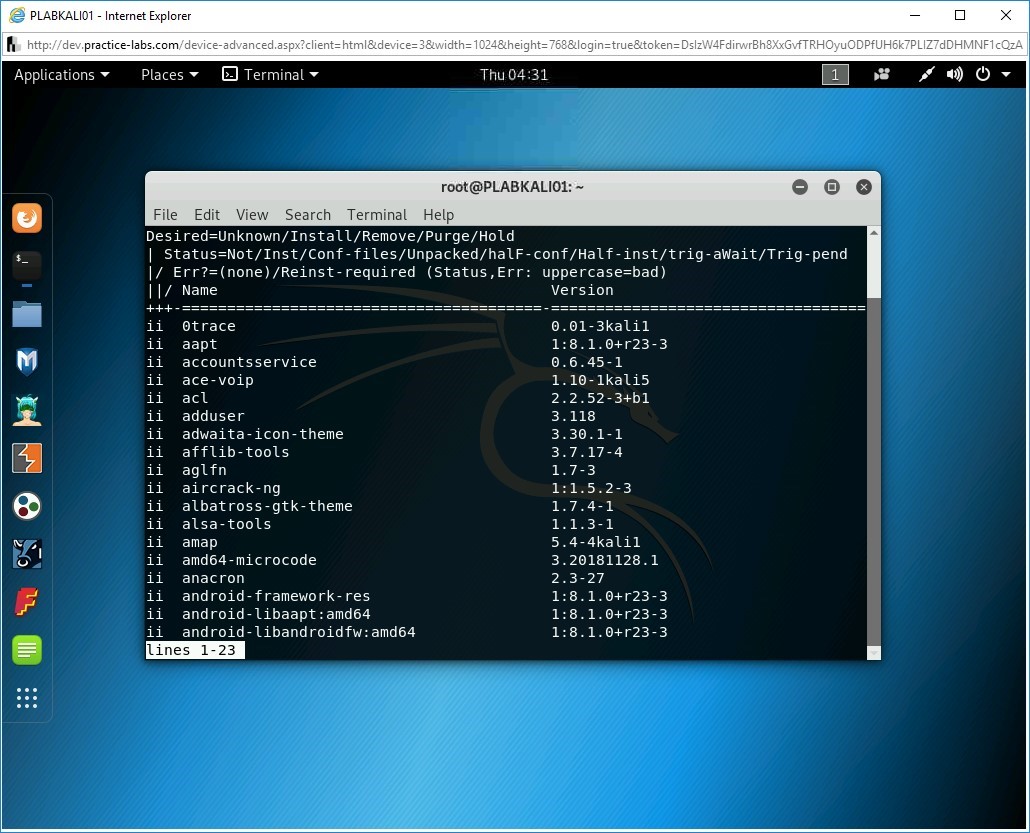Open the terminal's Edit menu
Viewport: 1030px width, 833px height.
(x=207, y=215)
